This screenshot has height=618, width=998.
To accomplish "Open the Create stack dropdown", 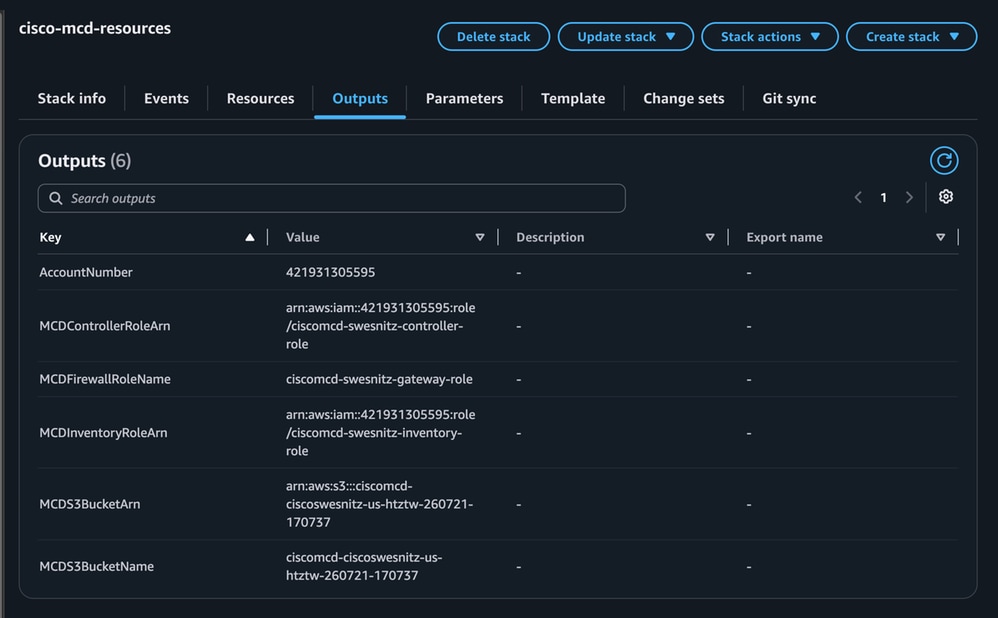I will (x=911, y=37).
